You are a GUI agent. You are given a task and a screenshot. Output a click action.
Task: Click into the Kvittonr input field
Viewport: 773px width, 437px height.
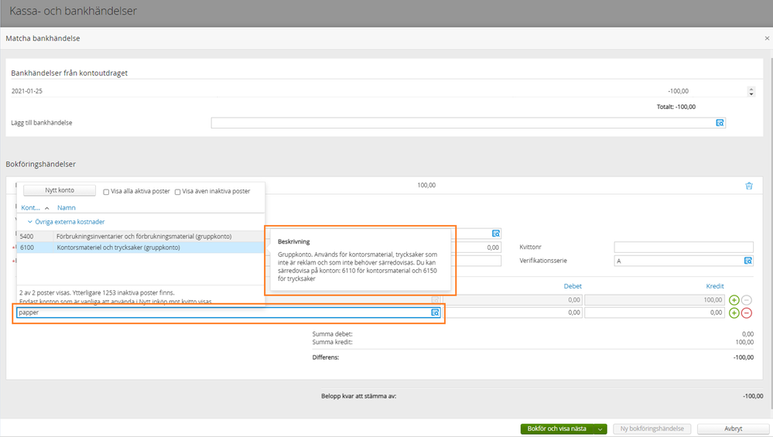click(684, 247)
